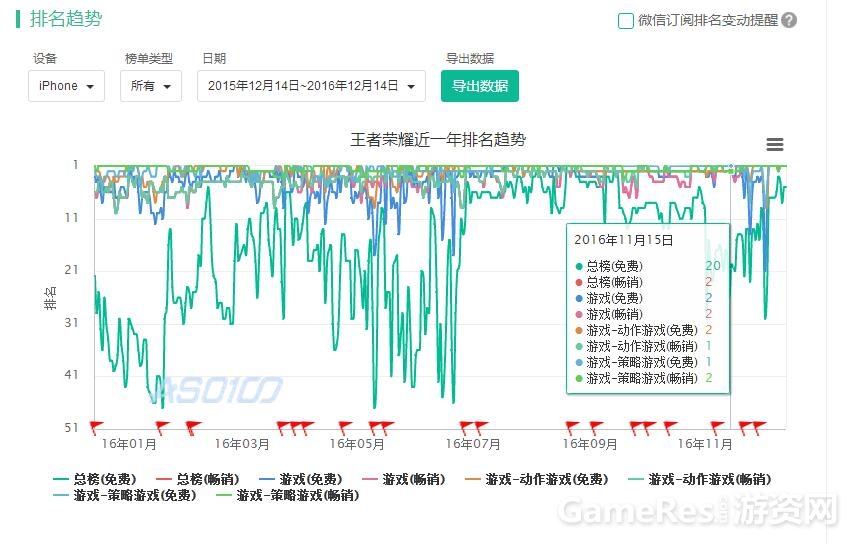Click the 榜单类型 label
Viewport: 863px width, 544px height.
[149, 58]
